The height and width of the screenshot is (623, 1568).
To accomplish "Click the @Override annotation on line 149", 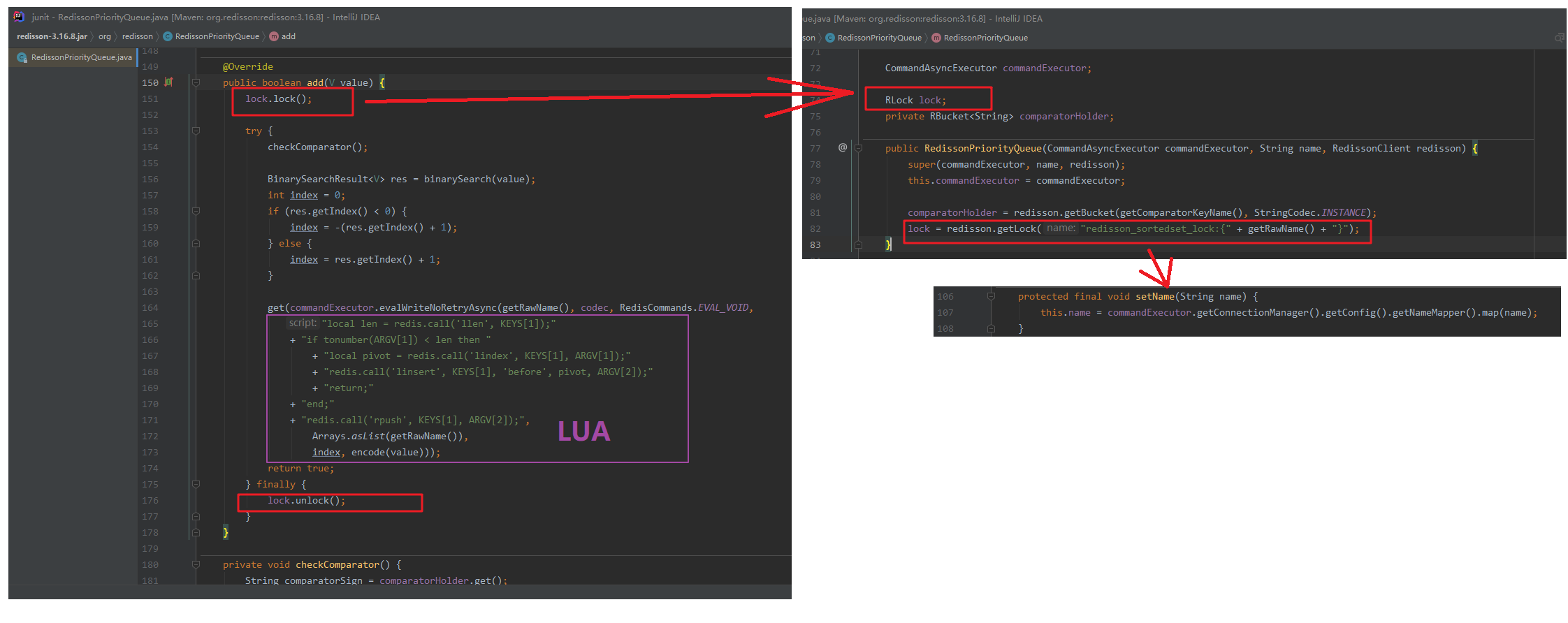I will [x=247, y=66].
